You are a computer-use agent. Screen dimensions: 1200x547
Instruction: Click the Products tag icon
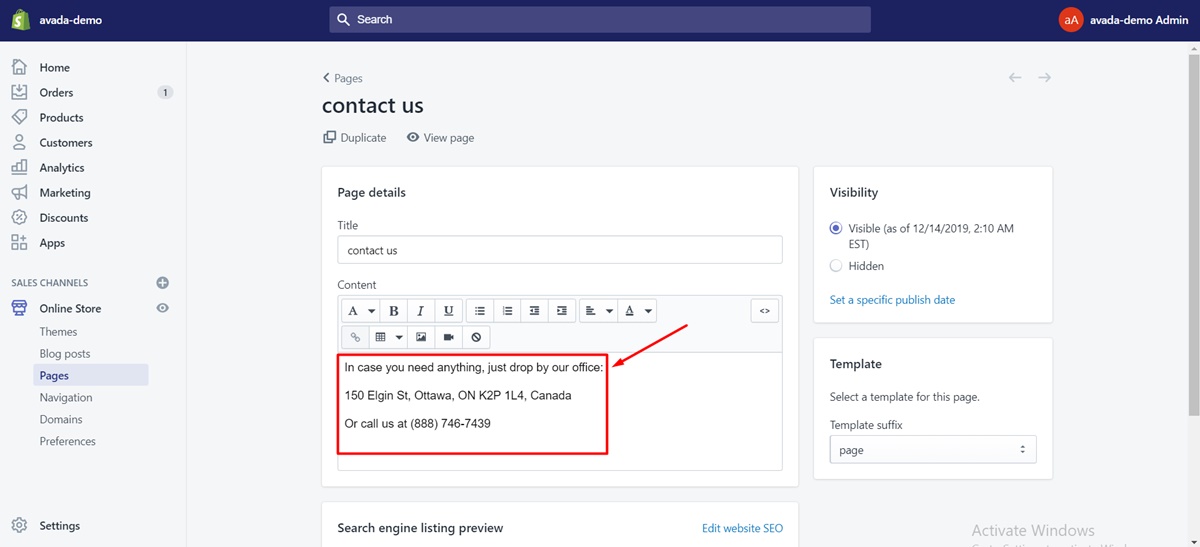(19, 117)
